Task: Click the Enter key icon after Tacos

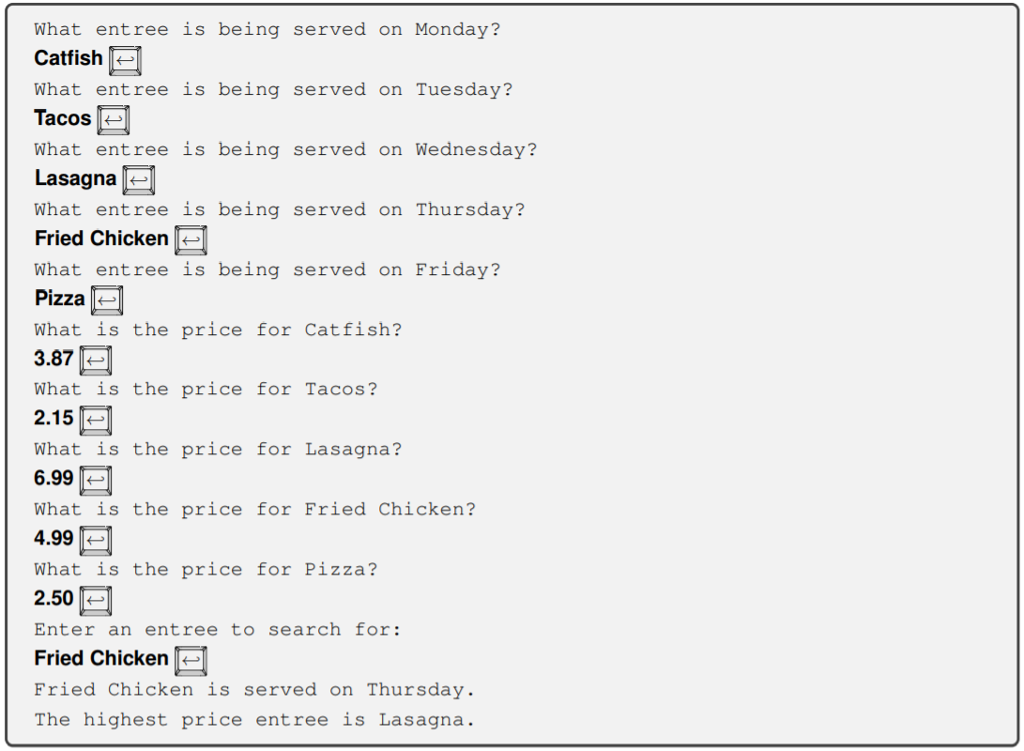Action: pyautogui.click(x=113, y=120)
